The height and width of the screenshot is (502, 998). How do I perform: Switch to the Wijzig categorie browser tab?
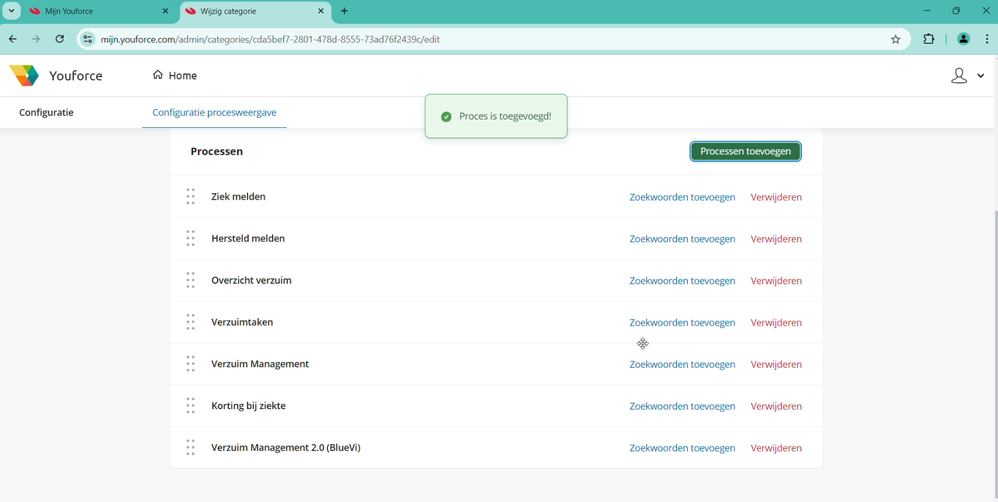click(255, 11)
